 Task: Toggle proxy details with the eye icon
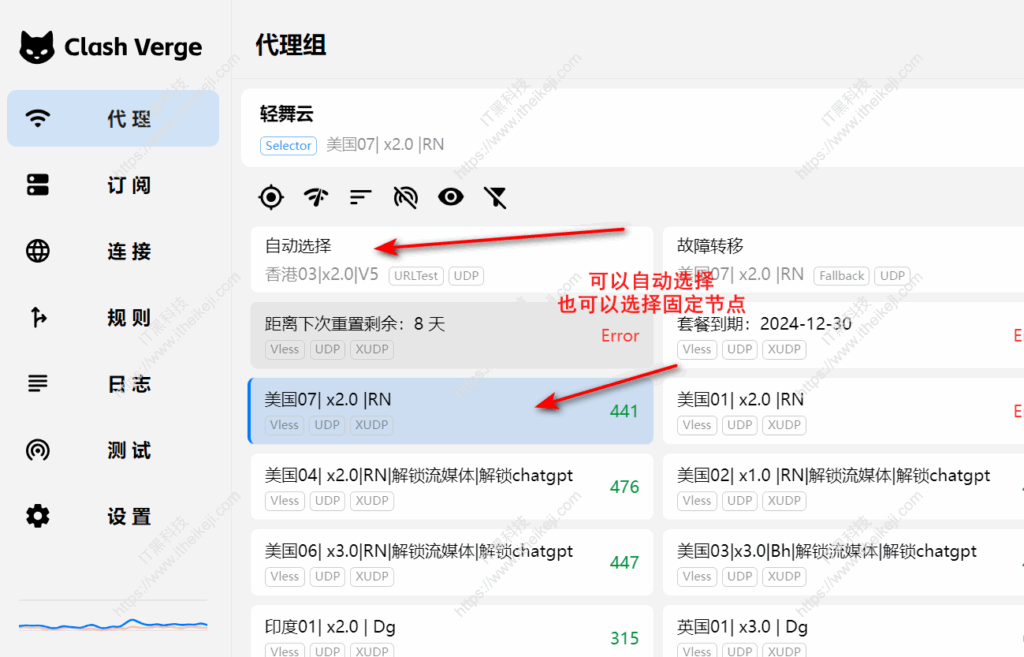[x=450, y=197]
